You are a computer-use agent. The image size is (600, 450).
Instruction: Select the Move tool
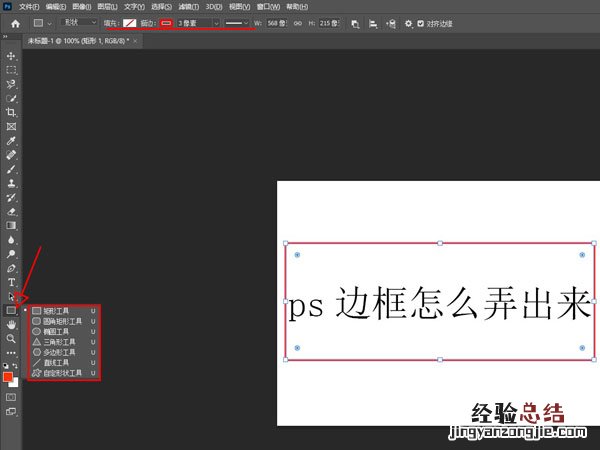pos(12,56)
